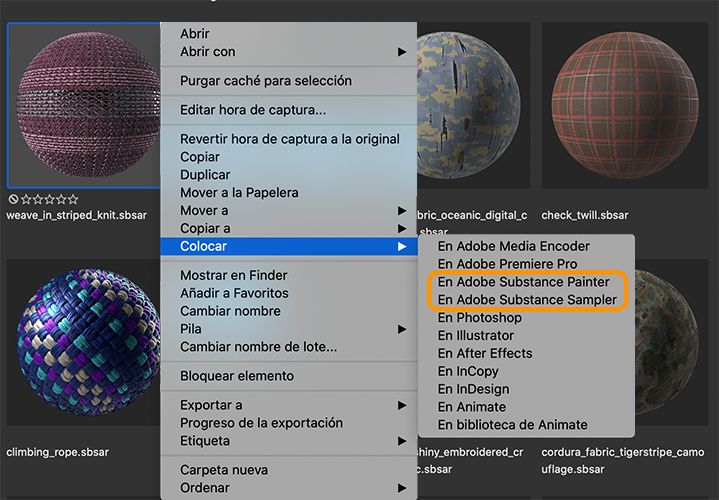This screenshot has width=719, height=500.
Task: Select the cordura tigerstripe camouflage thumbnail
Action: point(672,342)
